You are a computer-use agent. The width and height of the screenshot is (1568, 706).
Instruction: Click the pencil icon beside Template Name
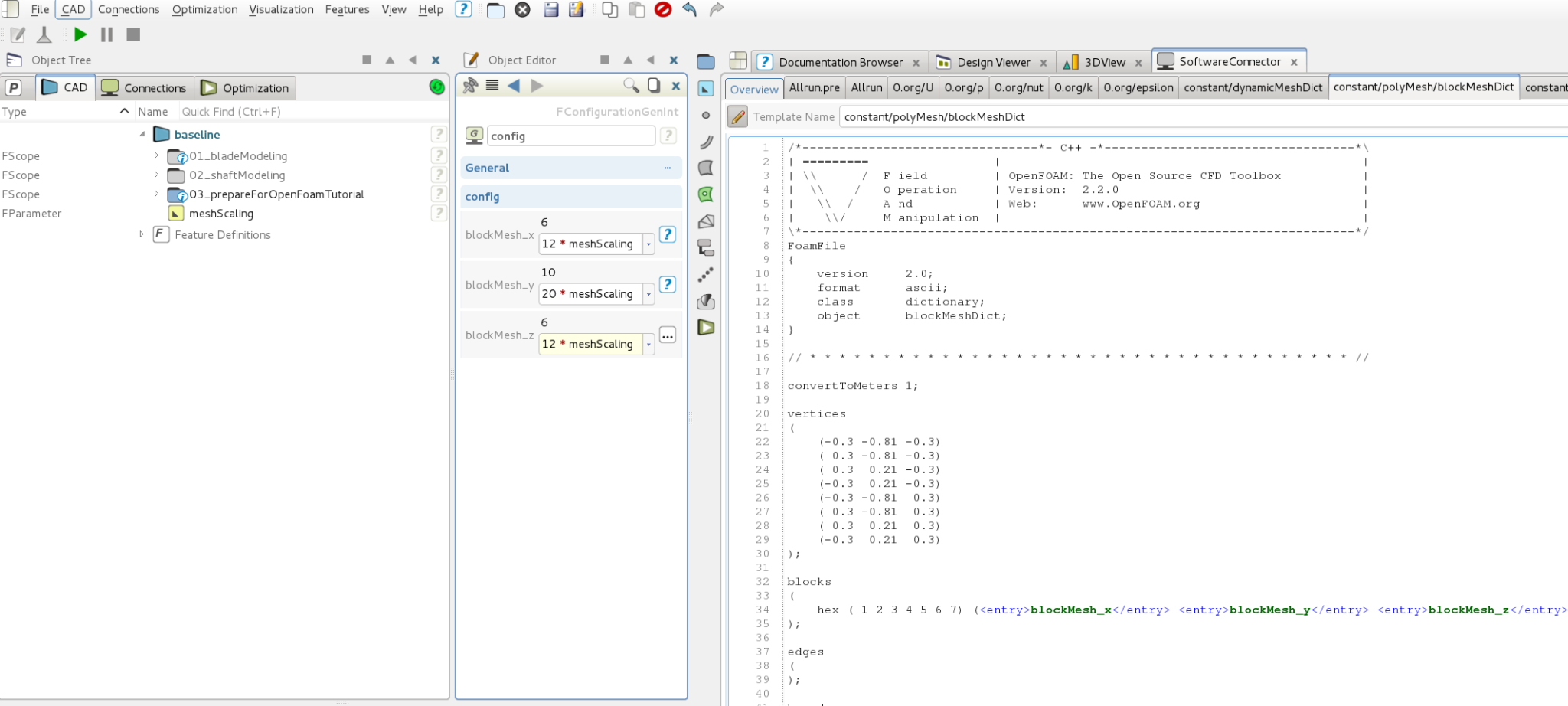737,116
